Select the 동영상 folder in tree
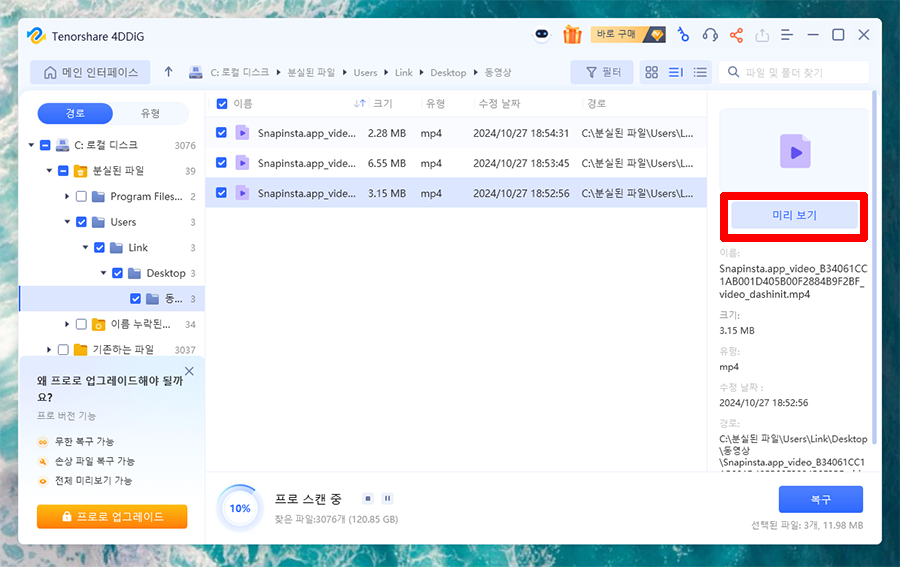This screenshot has width=900, height=567. (112, 298)
